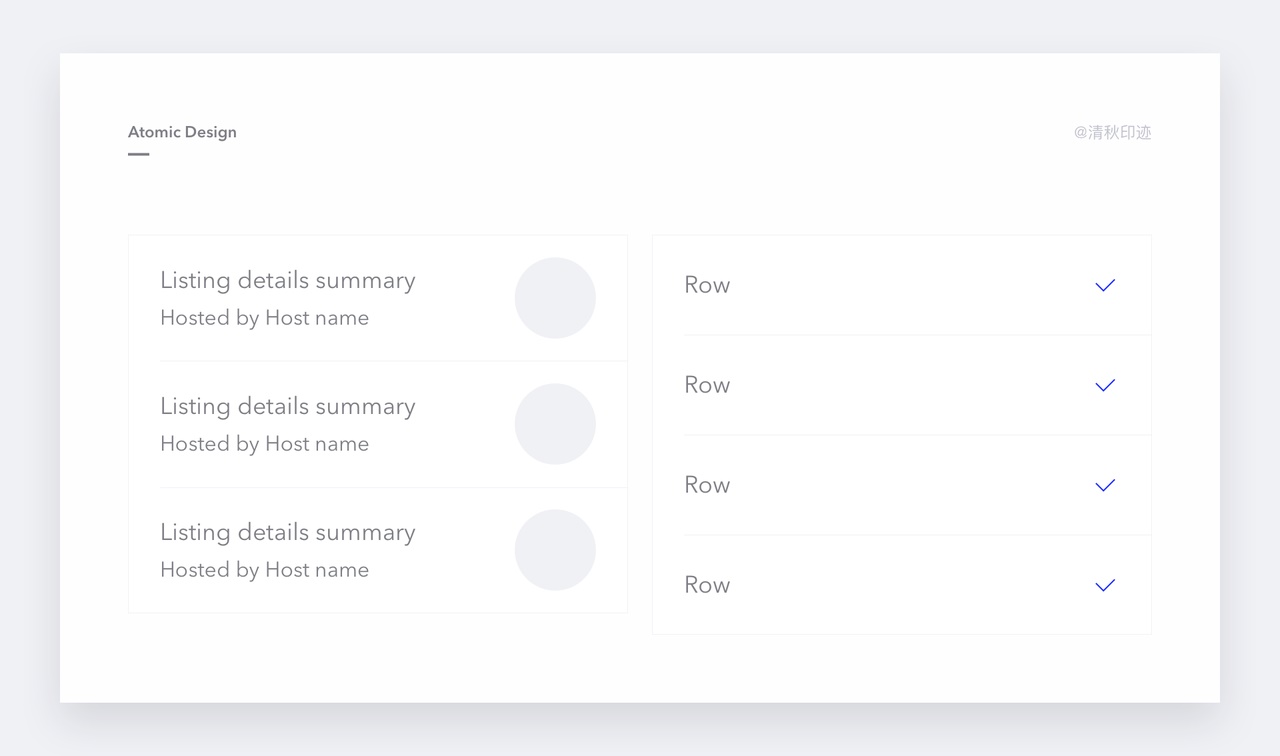
Task: Click the second Listing details summary title
Action: pos(287,407)
